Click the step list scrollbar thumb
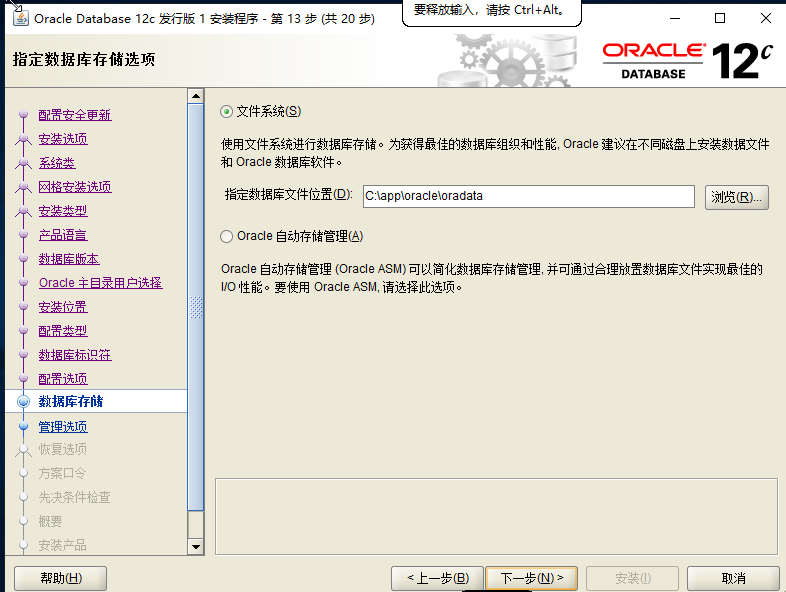 (195, 307)
